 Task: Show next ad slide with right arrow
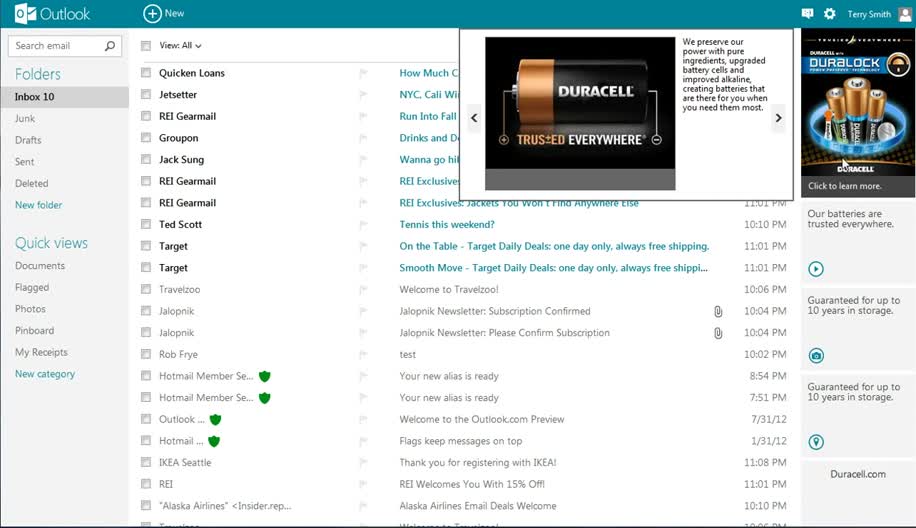(778, 117)
